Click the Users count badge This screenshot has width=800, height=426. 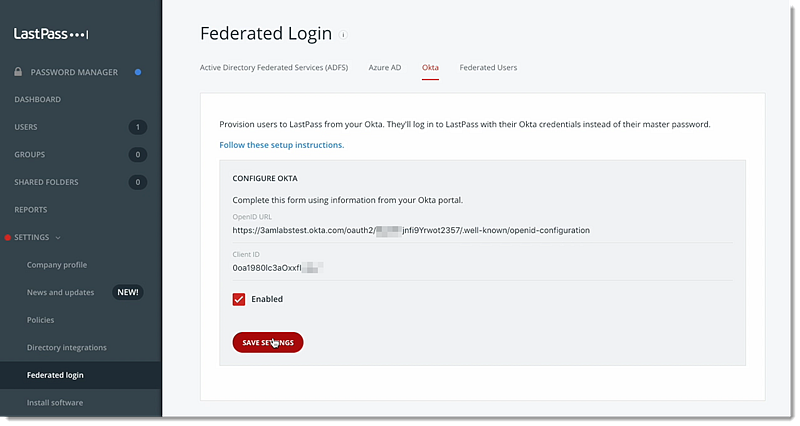[x=137, y=127]
